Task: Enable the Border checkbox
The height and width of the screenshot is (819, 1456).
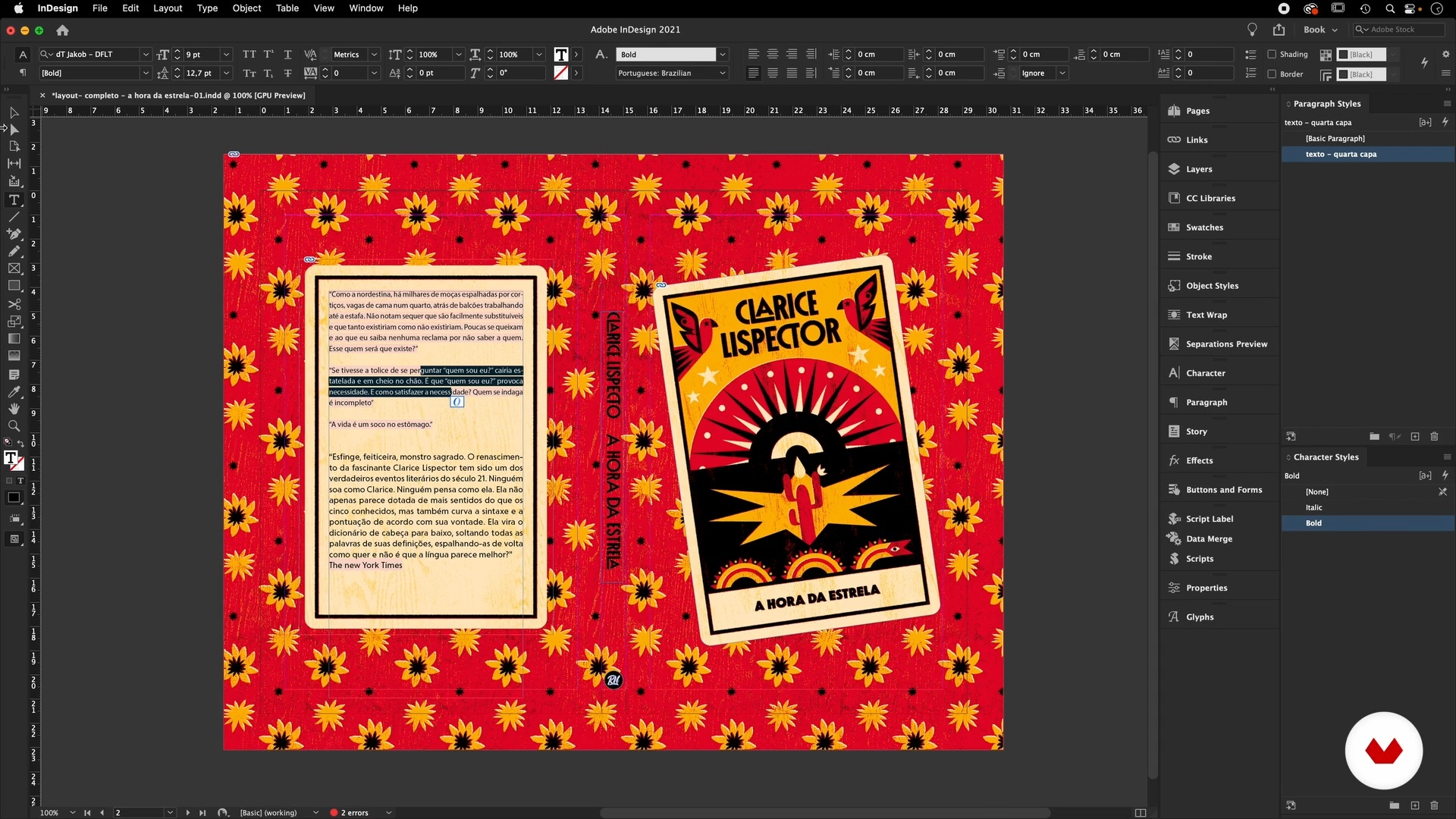Action: [1272, 74]
